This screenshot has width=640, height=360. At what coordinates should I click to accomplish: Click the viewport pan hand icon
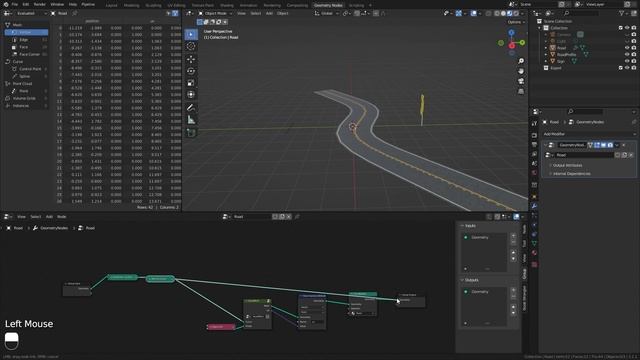521,71
